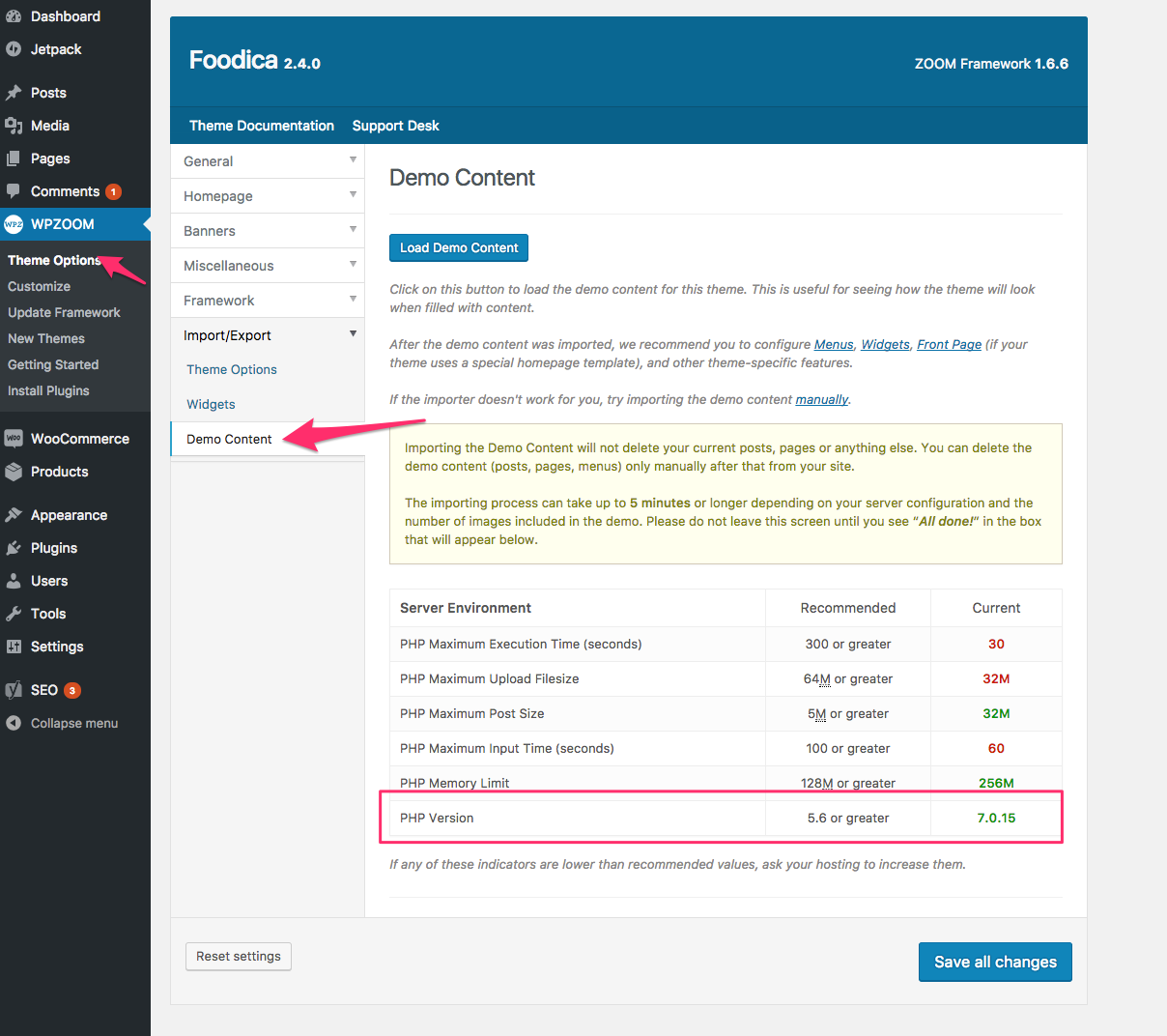Select Widgets under Import/Export
This screenshot has height=1036, width=1167.
(x=211, y=404)
